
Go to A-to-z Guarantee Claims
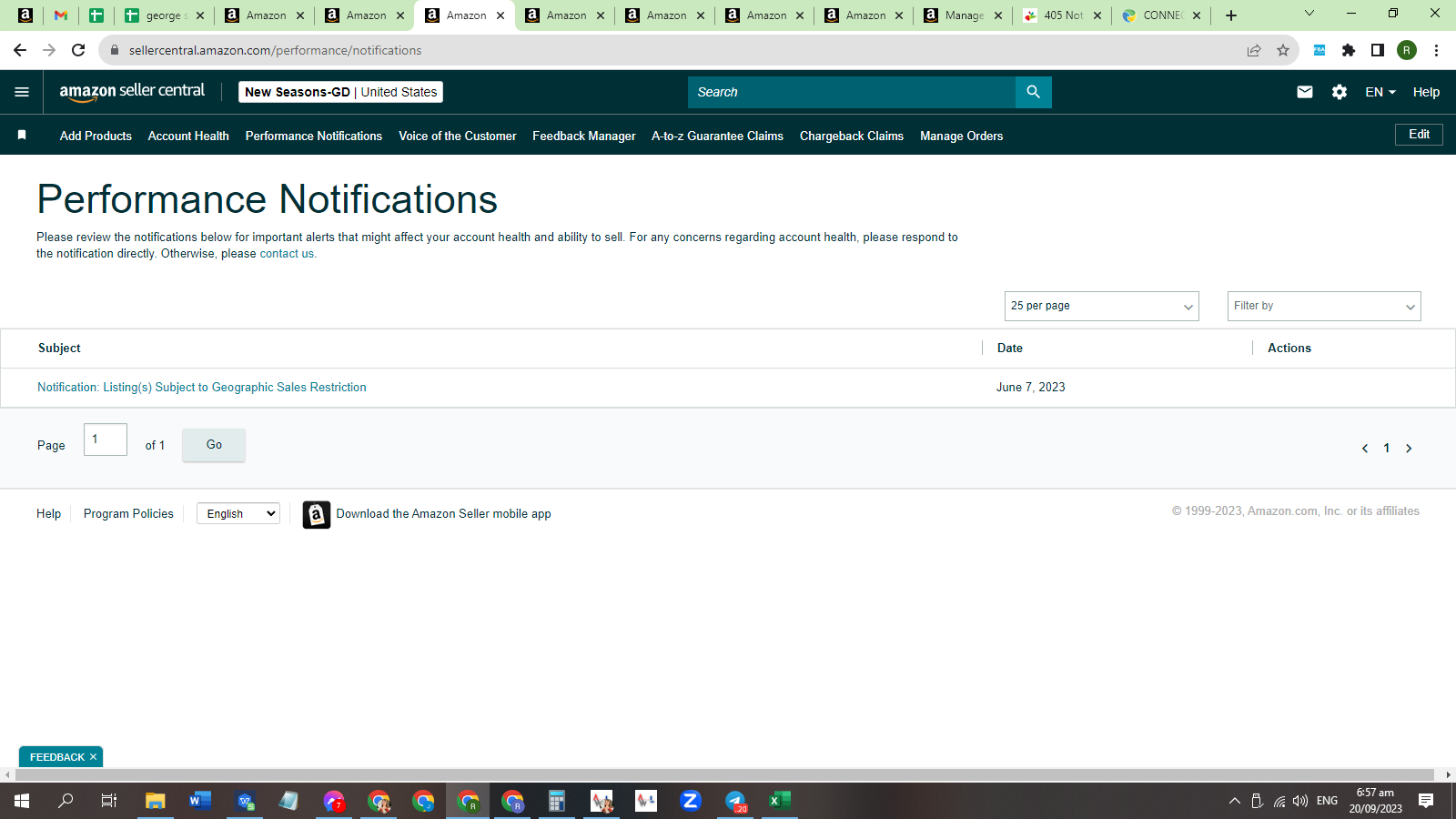[x=717, y=136]
